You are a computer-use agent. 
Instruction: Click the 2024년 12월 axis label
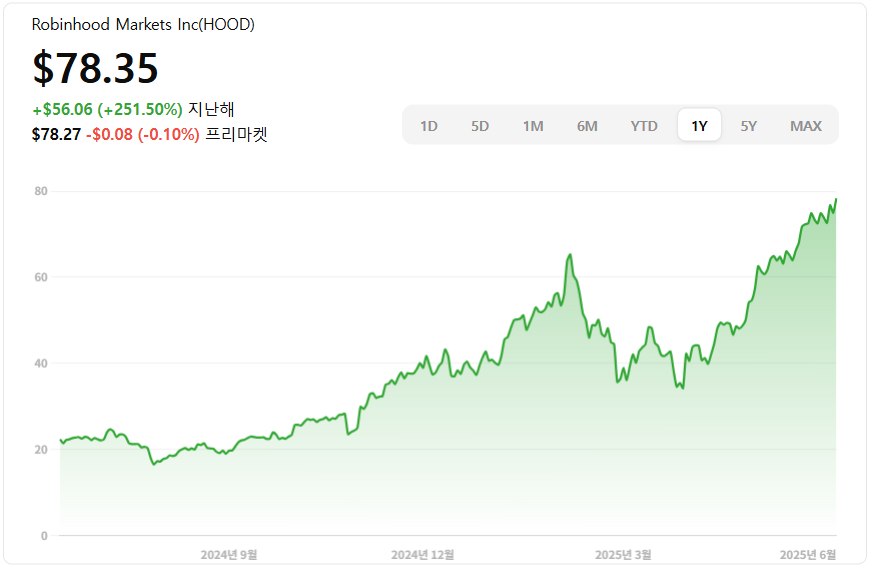point(423,554)
